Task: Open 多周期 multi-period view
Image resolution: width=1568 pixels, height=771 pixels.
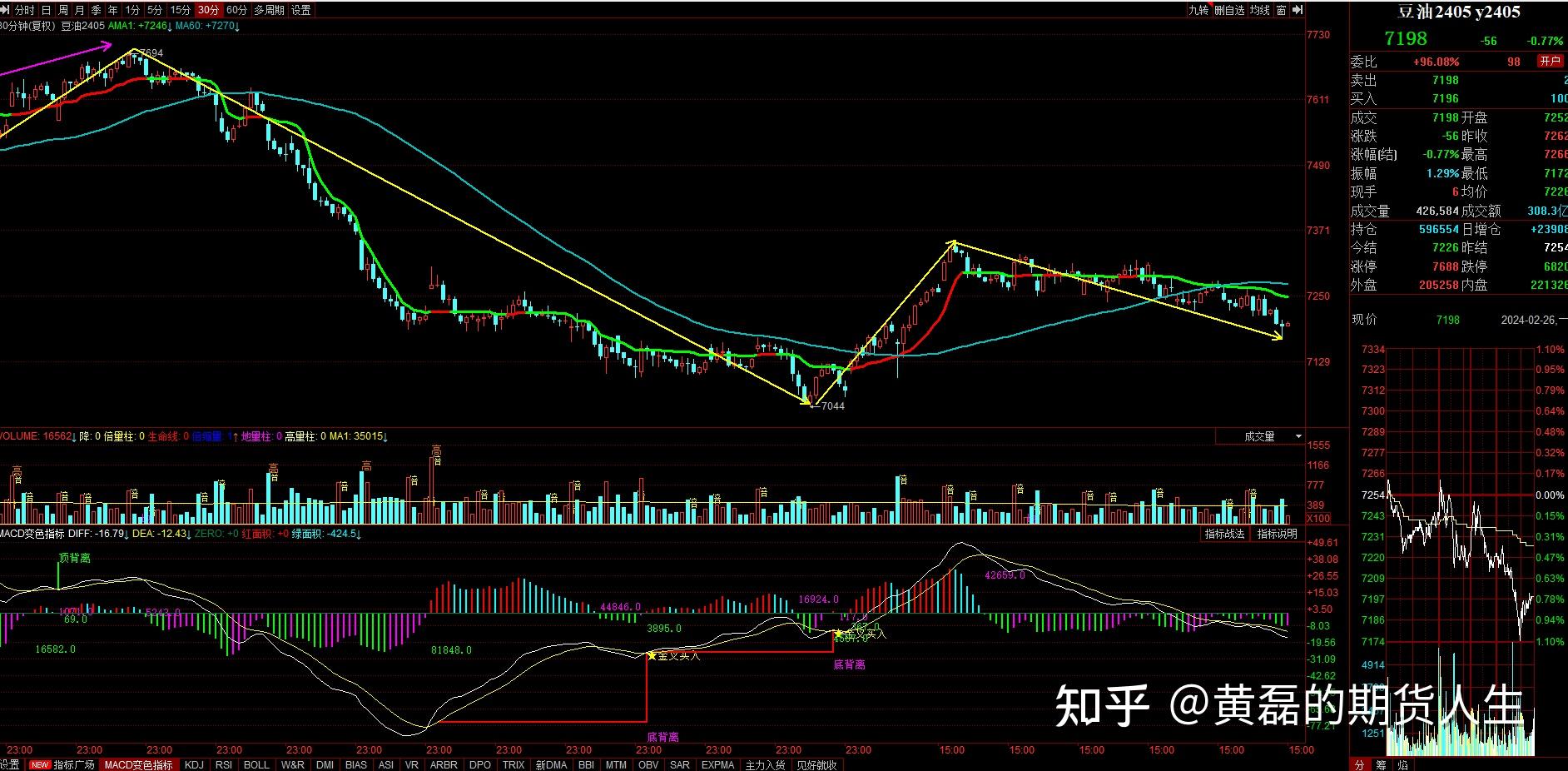Action: tap(269, 10)
